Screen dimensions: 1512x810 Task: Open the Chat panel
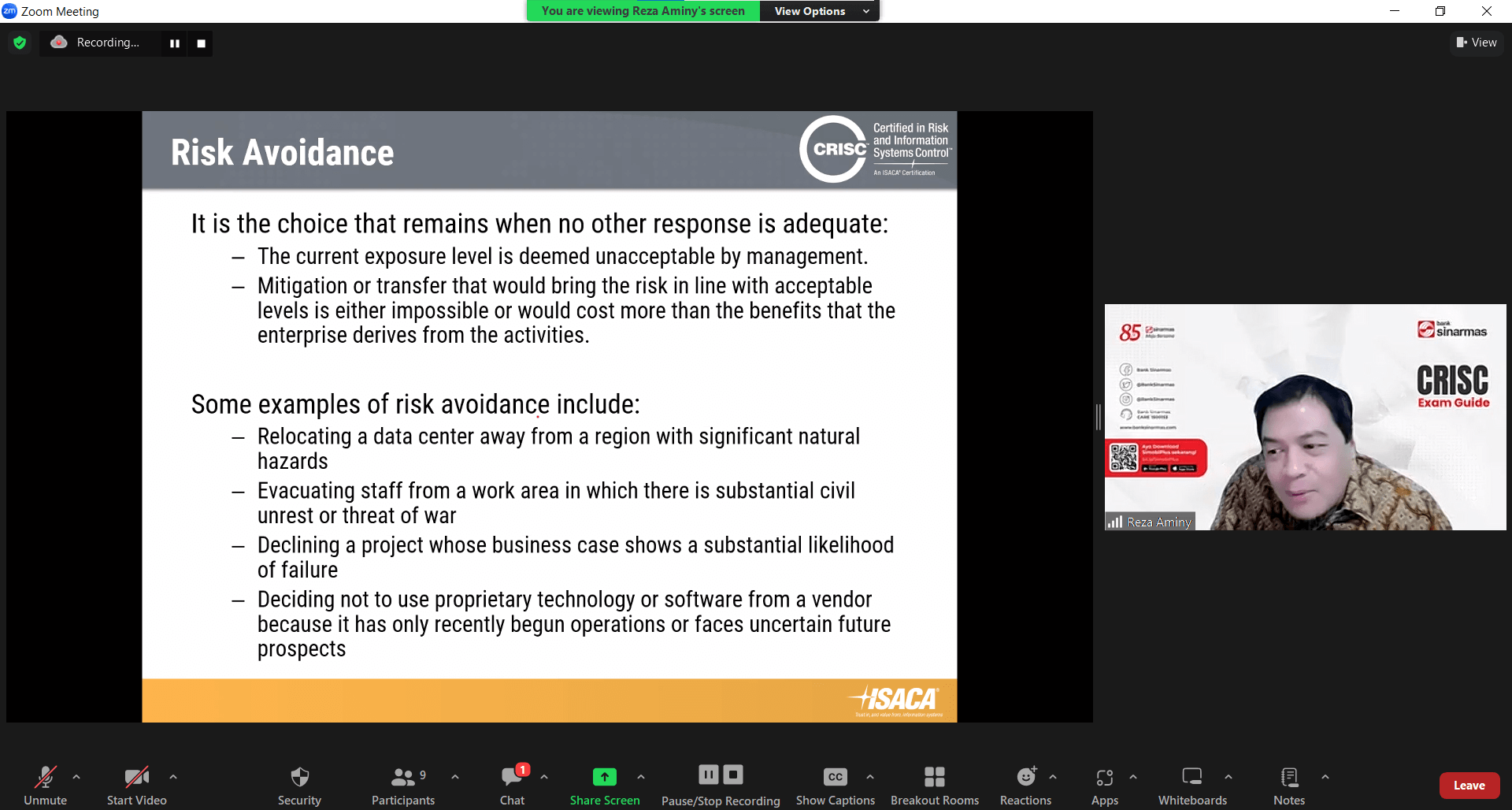click(x=512, y=786)
